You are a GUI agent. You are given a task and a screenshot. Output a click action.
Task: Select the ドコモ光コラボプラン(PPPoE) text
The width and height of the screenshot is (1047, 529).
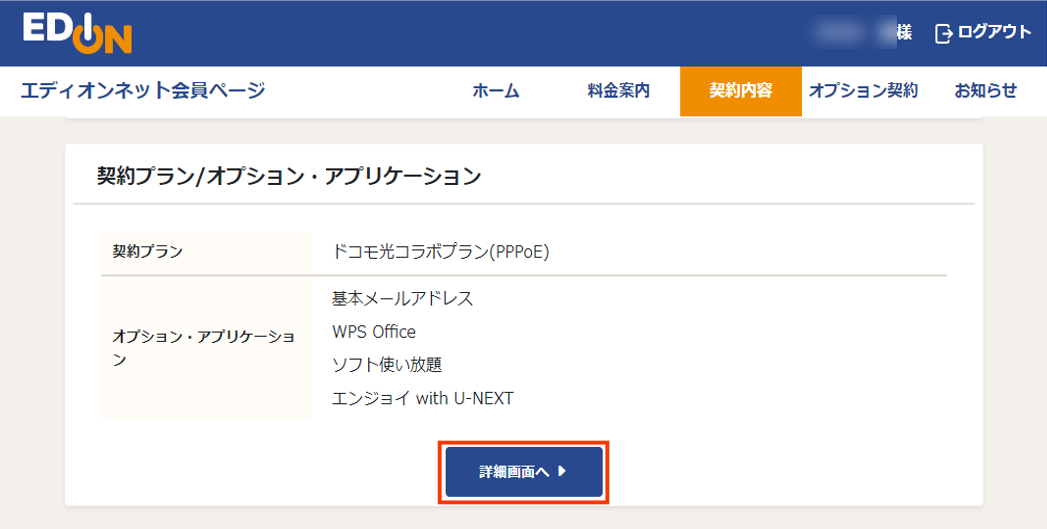[x=441, y=251]
